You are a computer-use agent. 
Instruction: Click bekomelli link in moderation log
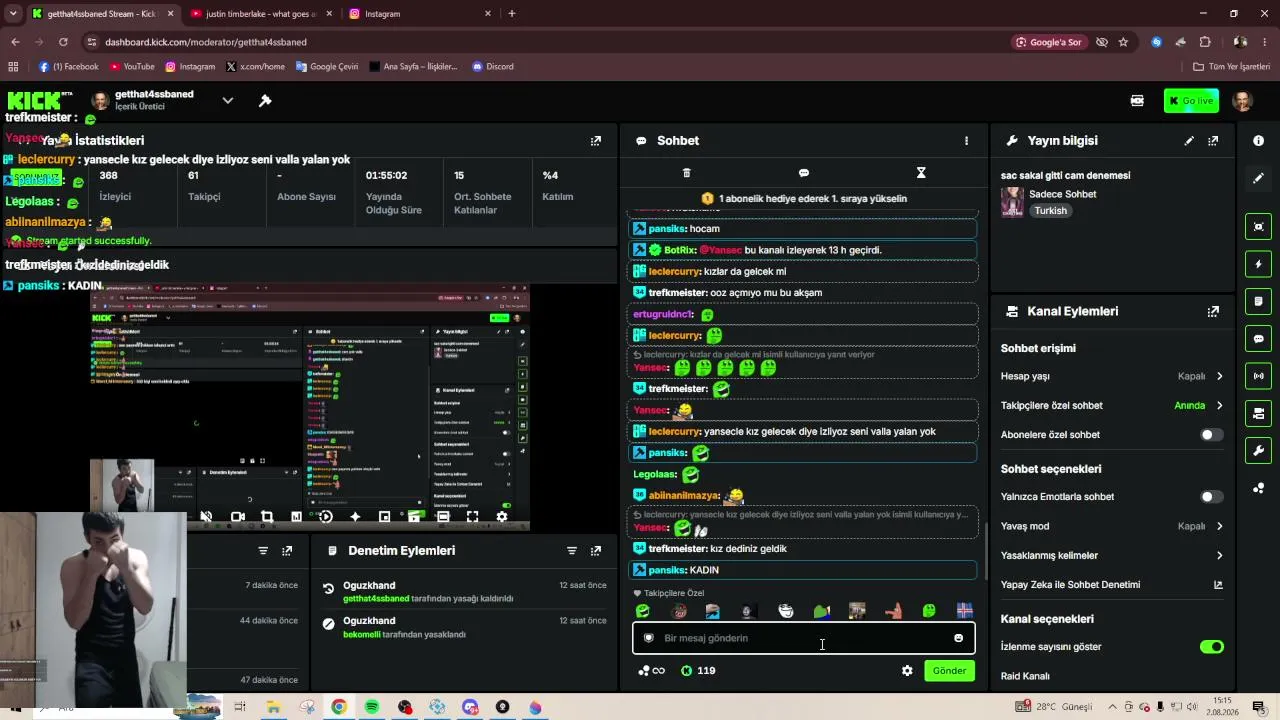pyautogui.click(x=362, y=634)
